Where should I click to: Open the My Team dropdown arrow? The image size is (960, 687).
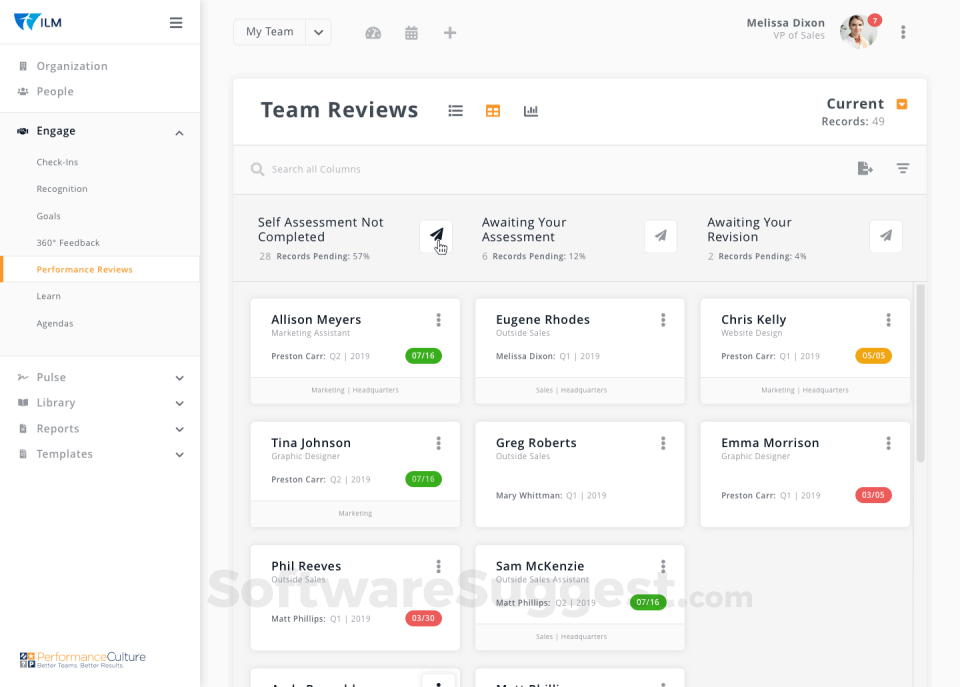318,32
